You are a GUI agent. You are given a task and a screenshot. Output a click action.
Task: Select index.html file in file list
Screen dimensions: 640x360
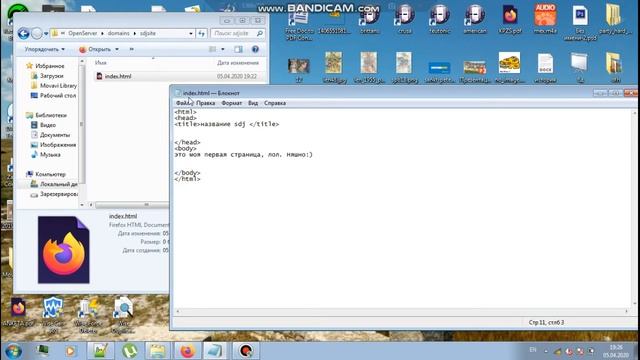click(180, 76)
